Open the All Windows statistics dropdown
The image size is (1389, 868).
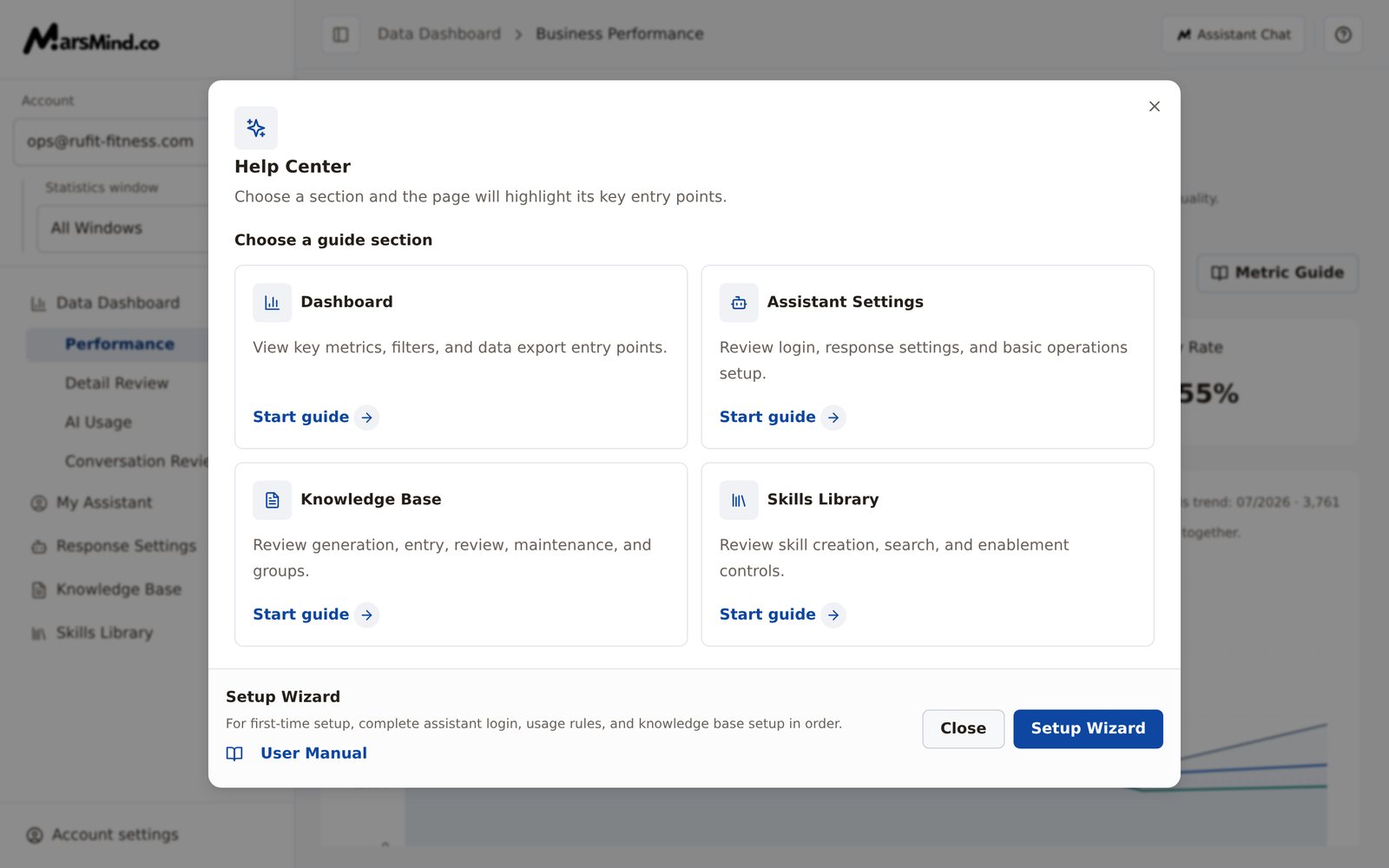point(122,228)
